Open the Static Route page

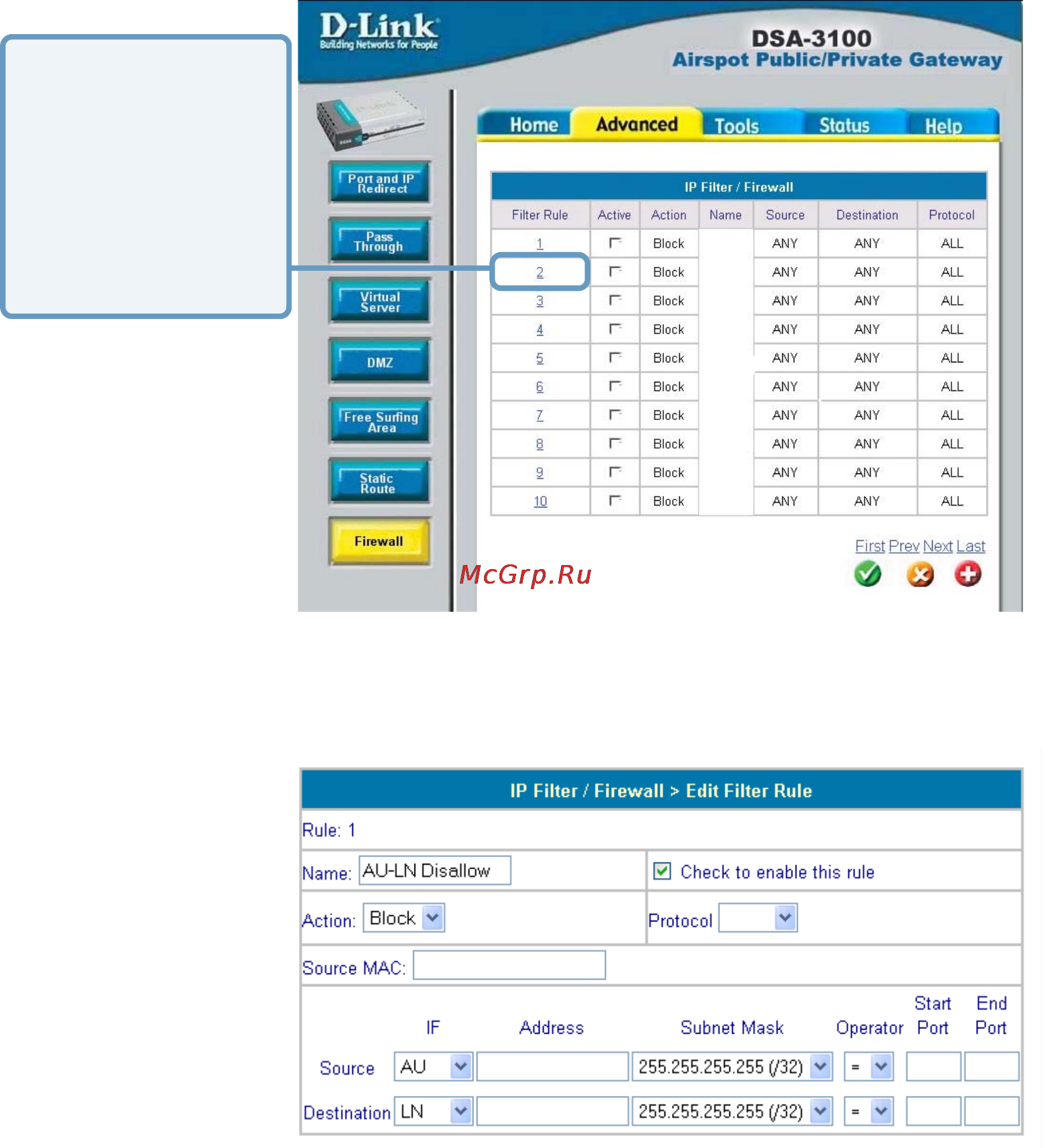pos(380,482)
